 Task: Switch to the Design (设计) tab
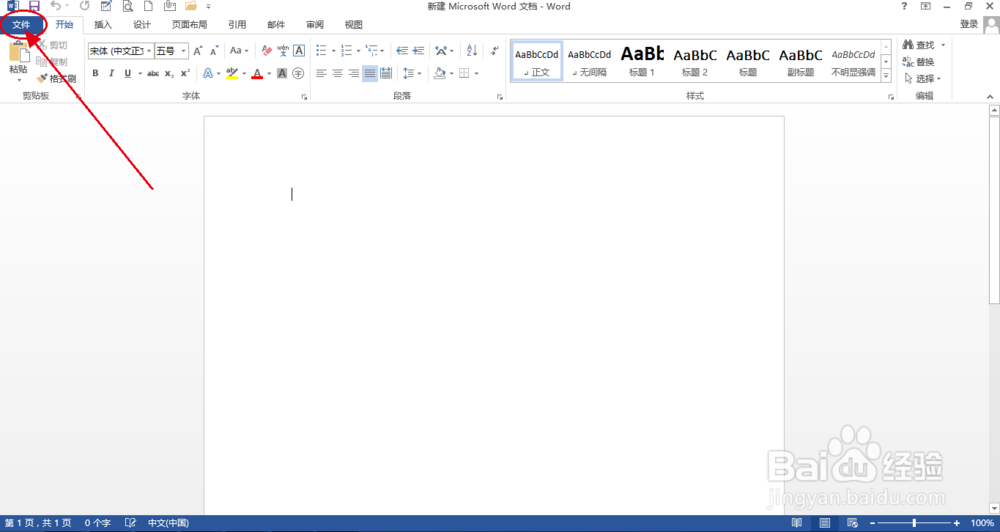coord(142,25)
